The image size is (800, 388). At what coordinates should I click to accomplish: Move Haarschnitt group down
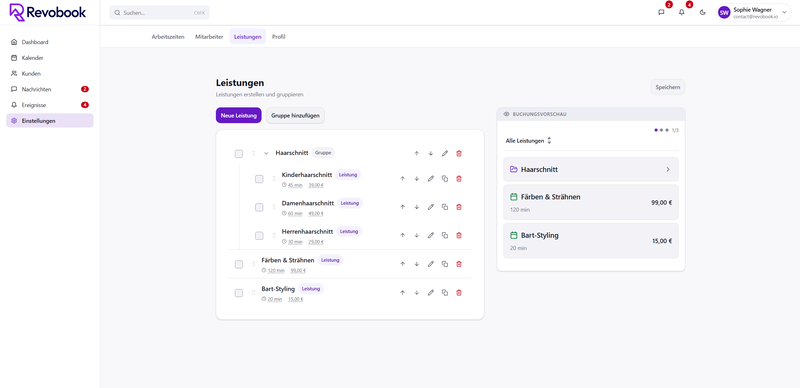(431, 153)
